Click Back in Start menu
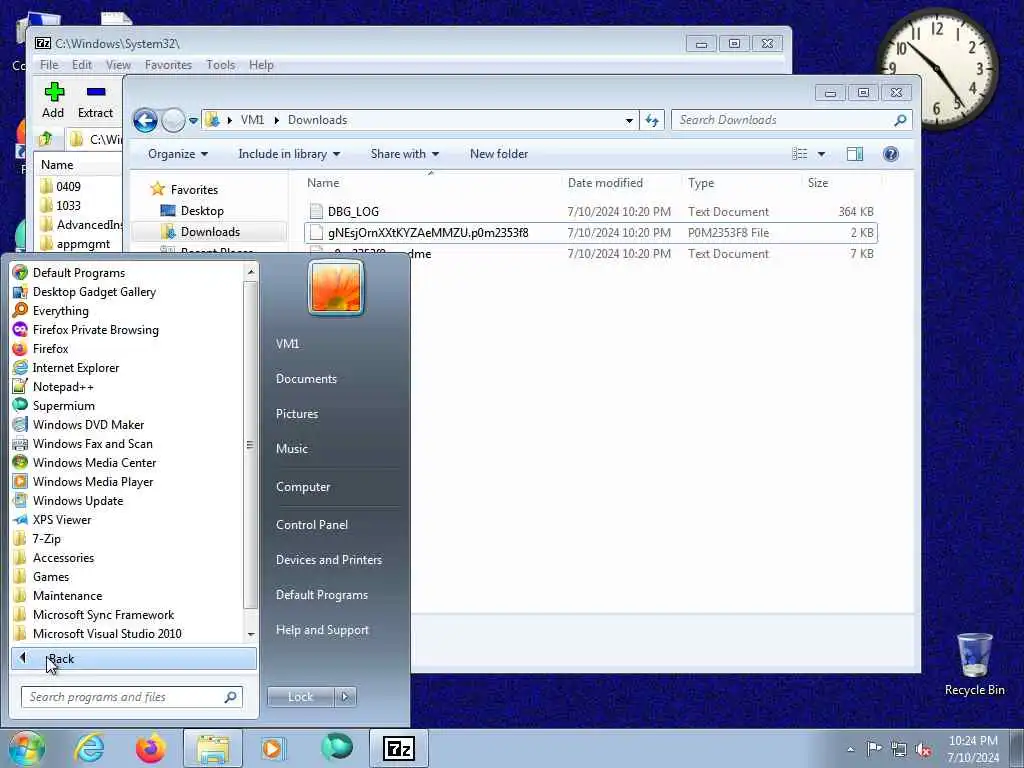The height and width of the screenshot is (768, 1024). (x=134, y=659)
